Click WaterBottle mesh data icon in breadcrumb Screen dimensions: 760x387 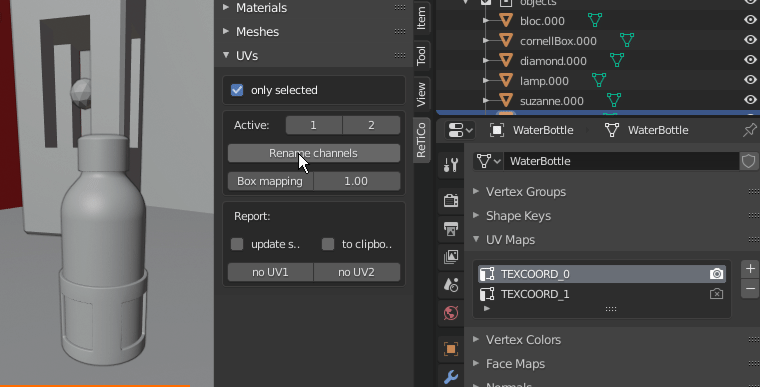pos(612,130)
